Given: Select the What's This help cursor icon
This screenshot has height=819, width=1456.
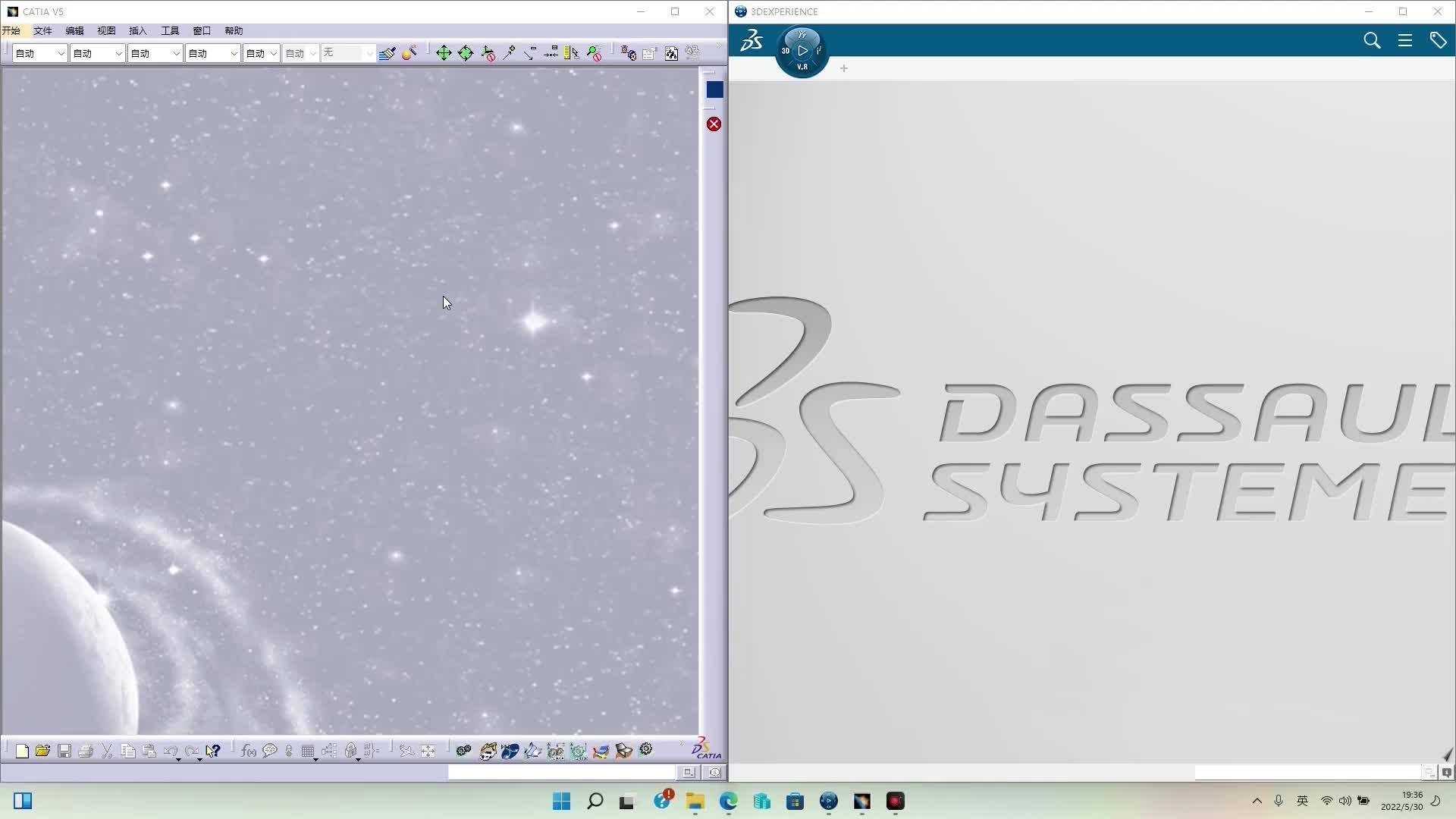Looking at the screenshot, I should [x=213, y=751].
